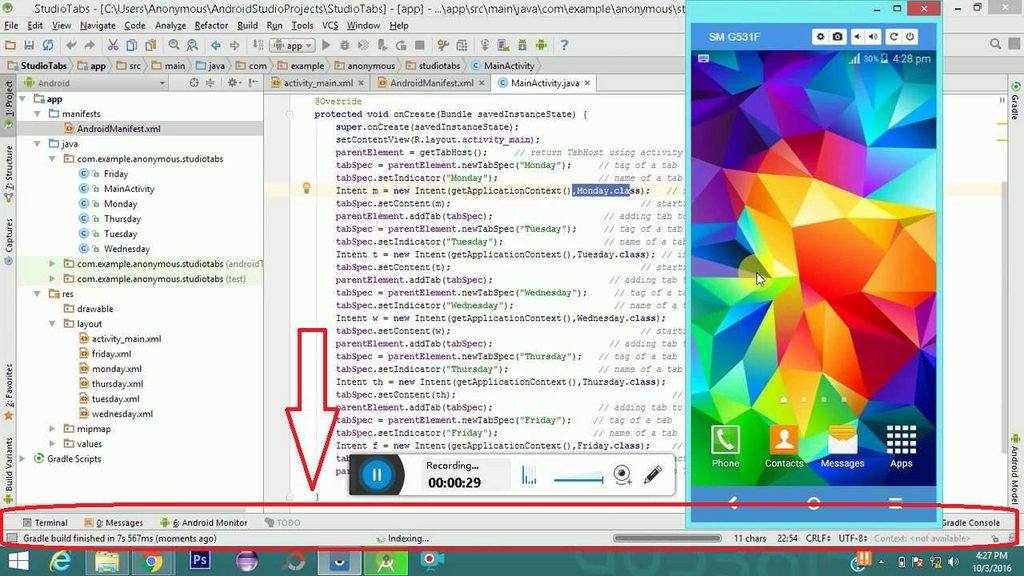Pause the screen recording

point(376,475)
